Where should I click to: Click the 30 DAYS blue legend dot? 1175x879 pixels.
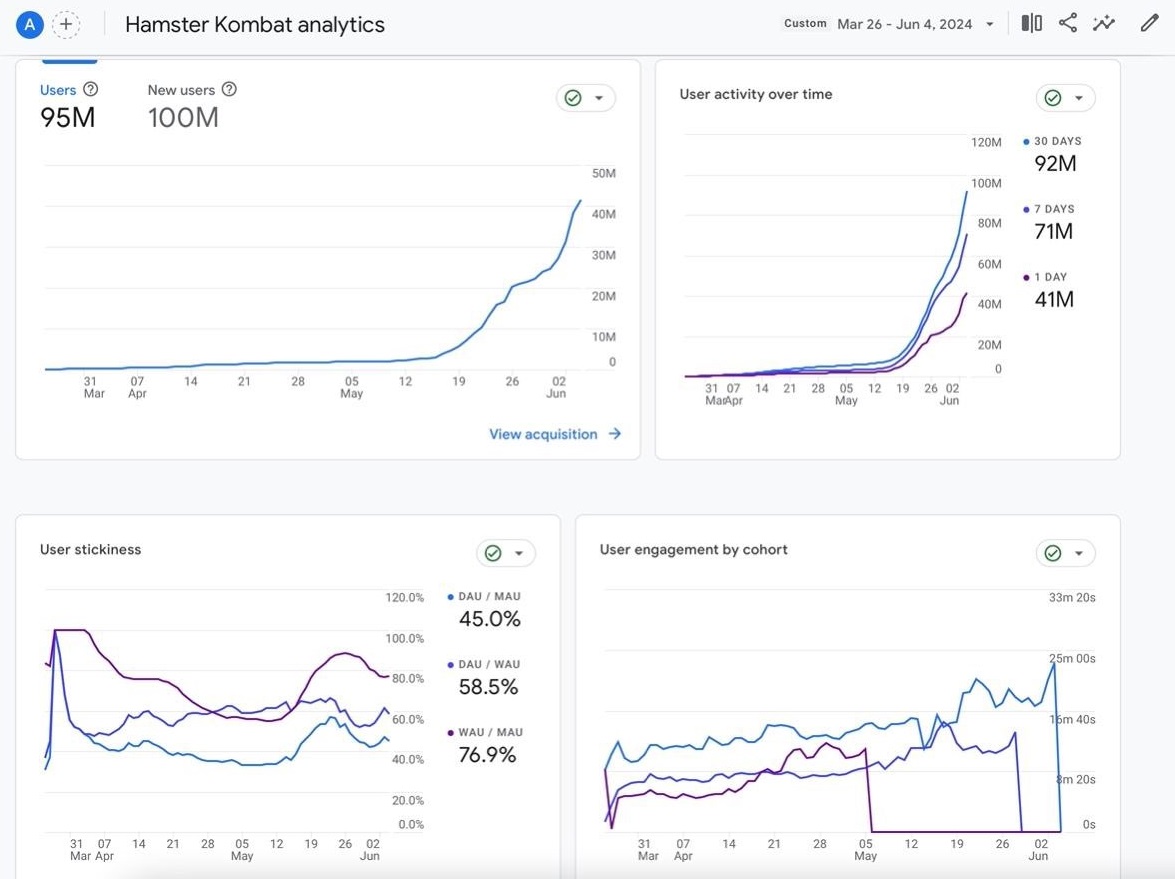(x=1026, y=142)
